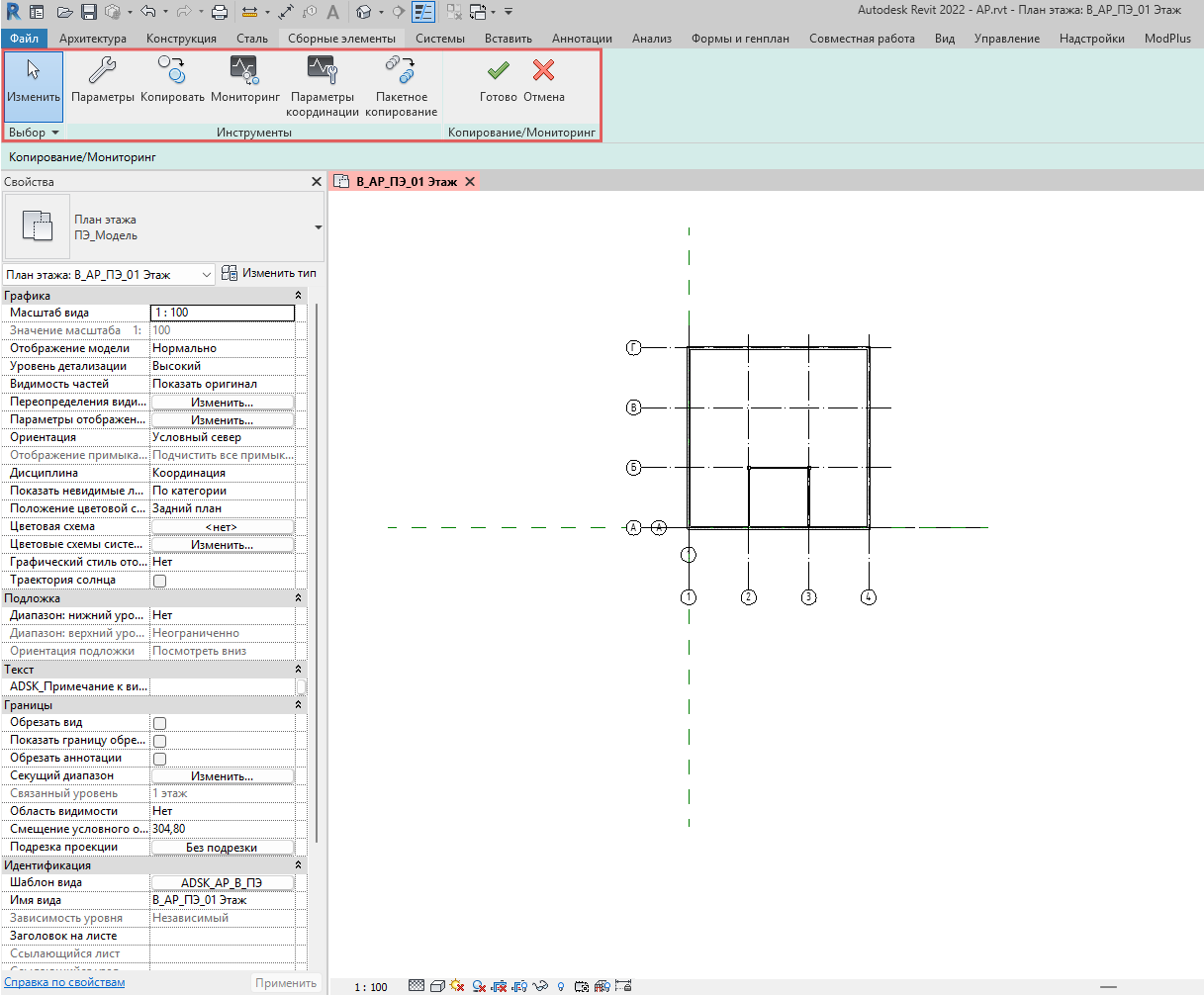
Task: Open file via quick access folder icon
Action: (65, 12)
